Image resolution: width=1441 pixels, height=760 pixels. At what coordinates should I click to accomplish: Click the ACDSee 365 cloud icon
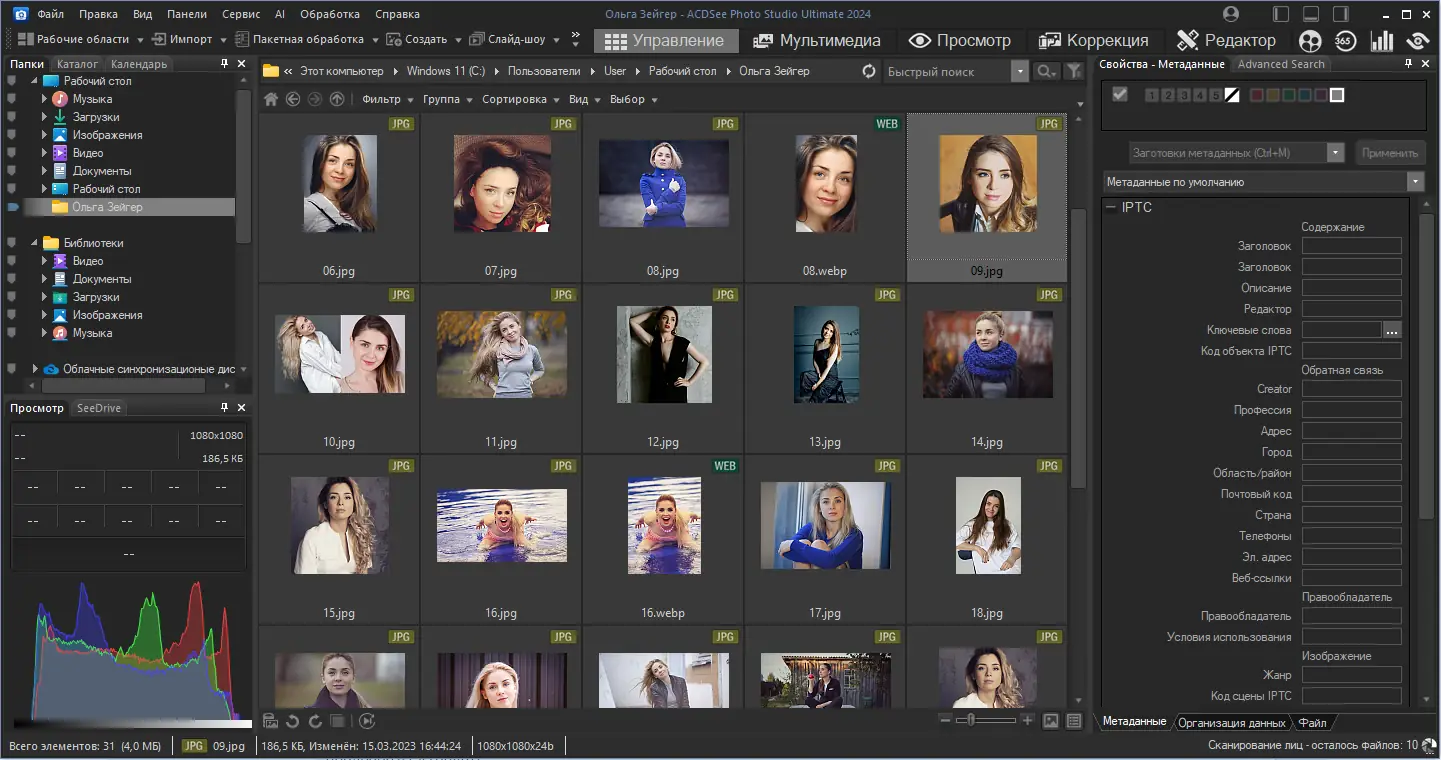(1346, 40)
